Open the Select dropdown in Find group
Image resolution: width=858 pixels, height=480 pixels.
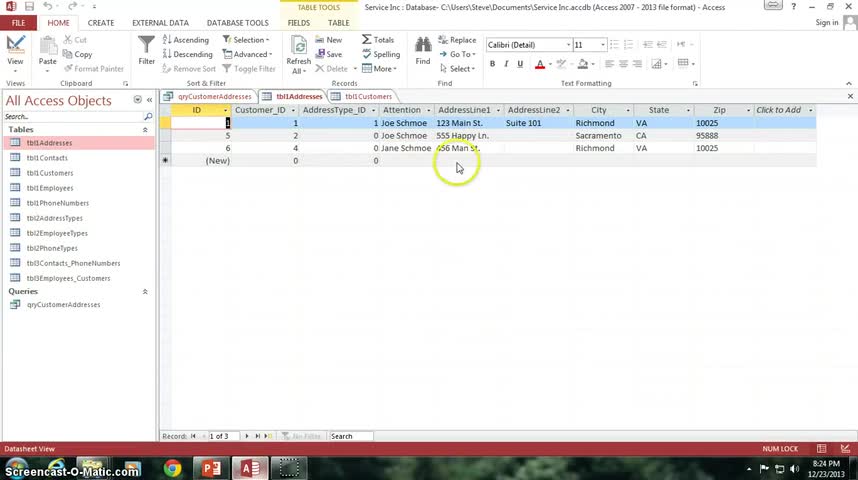[x=457, y=69]
